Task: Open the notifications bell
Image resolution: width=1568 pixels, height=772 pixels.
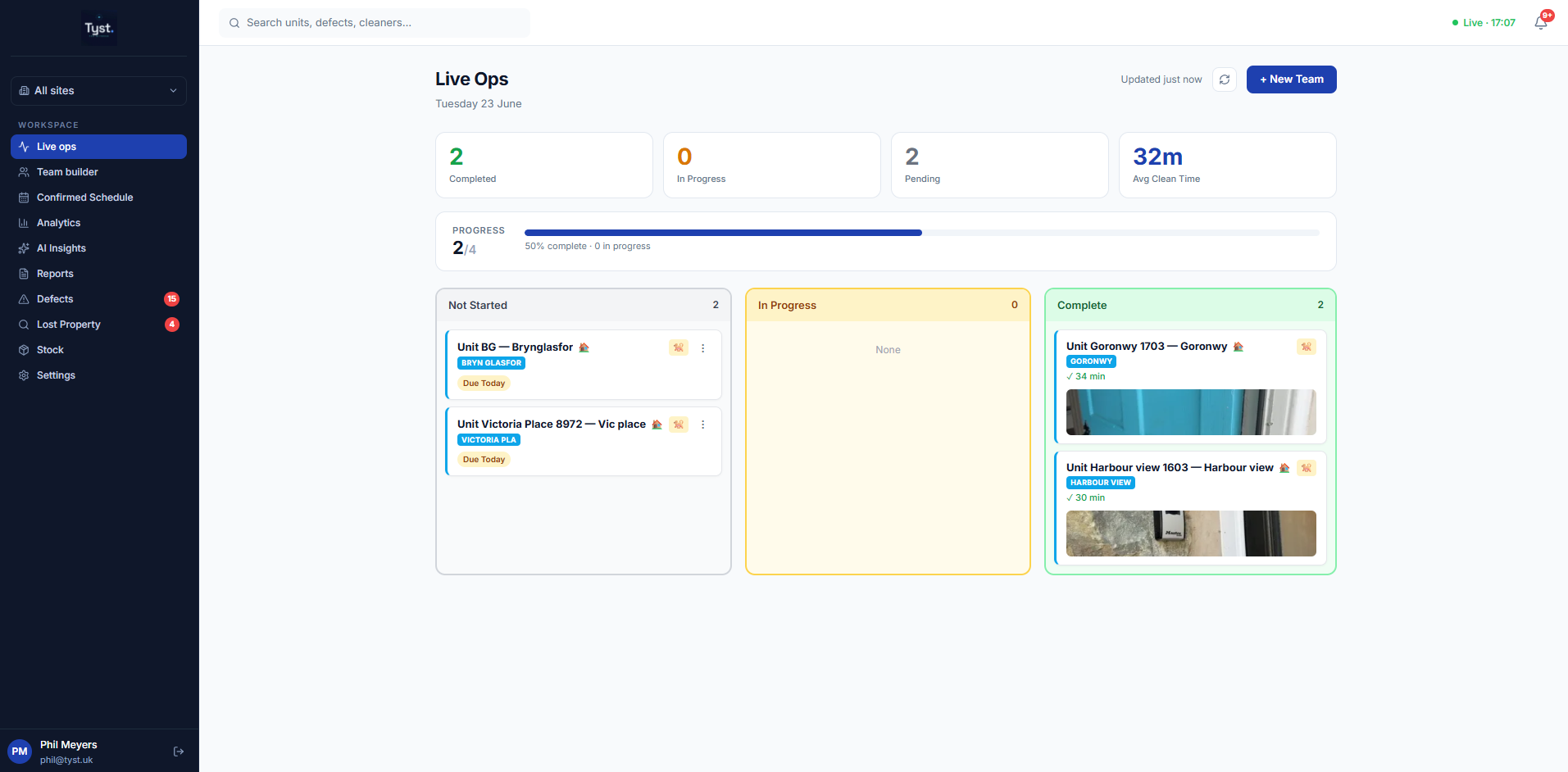Action: tap(1541, 23)
